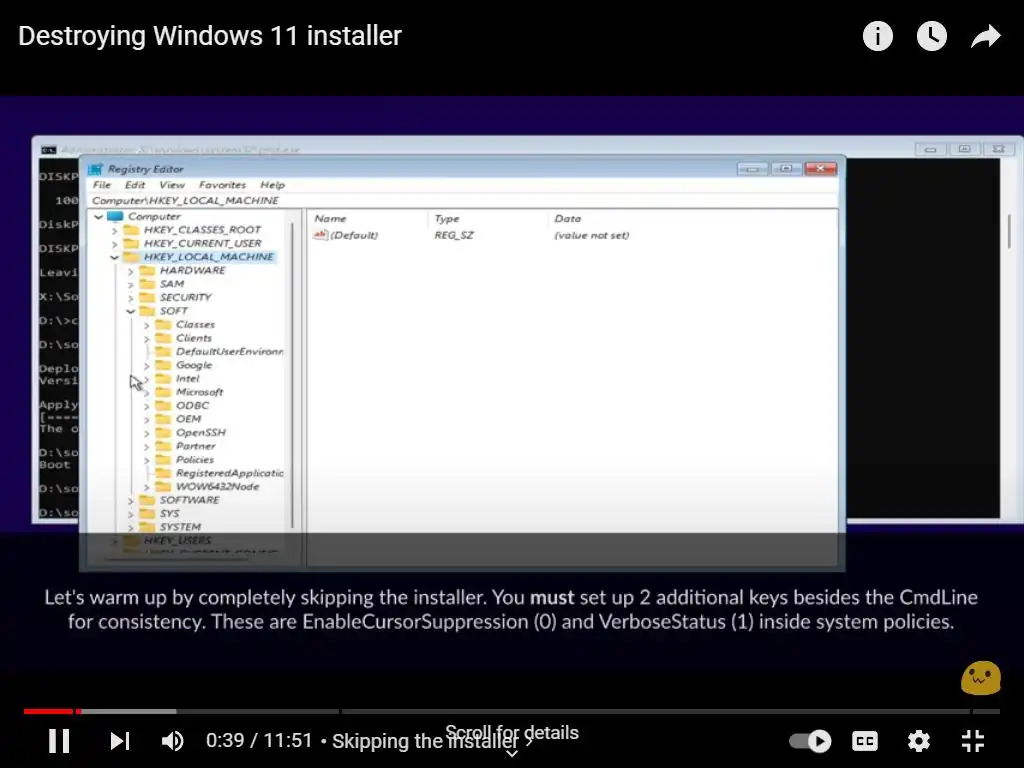The height and width of the screenshot is (768, 1024).
Task: Mute the video volume
Action: click(x=172, y=741)
